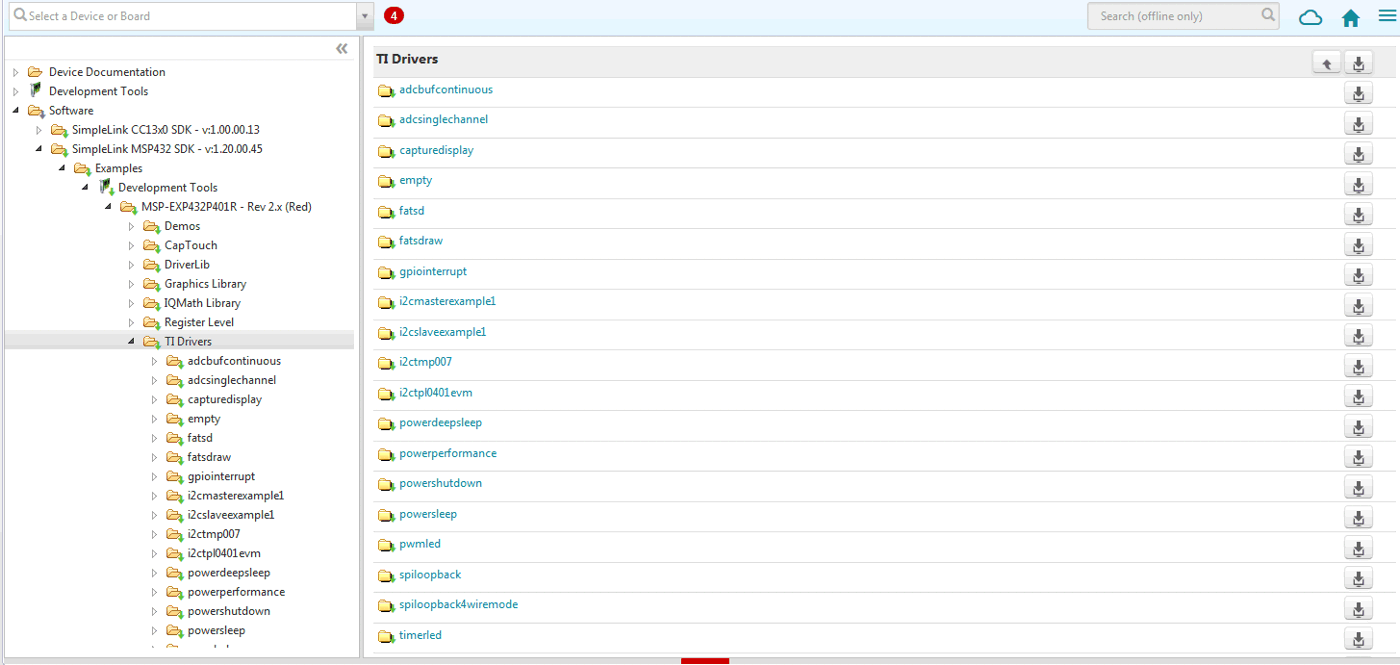
Task: Expand the Device Documentation tree node
Action: click(x=15, y=72)
